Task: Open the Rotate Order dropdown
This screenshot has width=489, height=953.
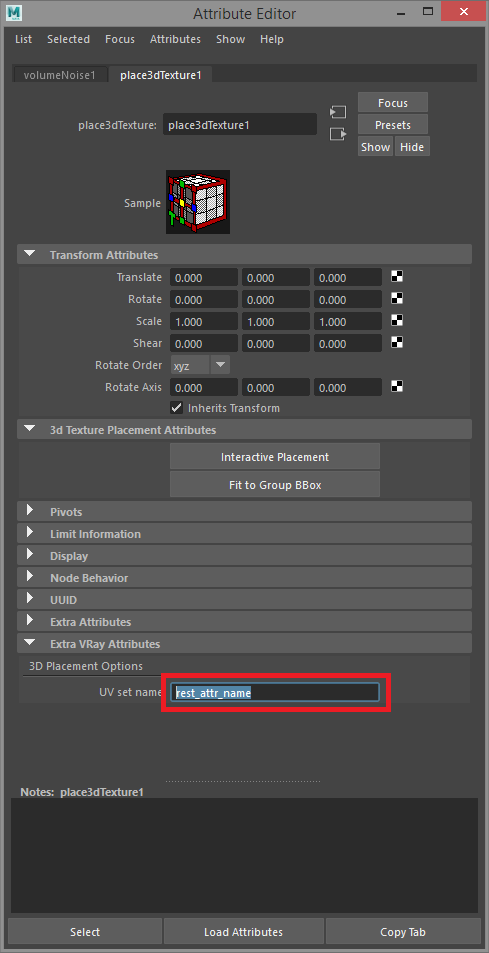Action: (199, 365)
